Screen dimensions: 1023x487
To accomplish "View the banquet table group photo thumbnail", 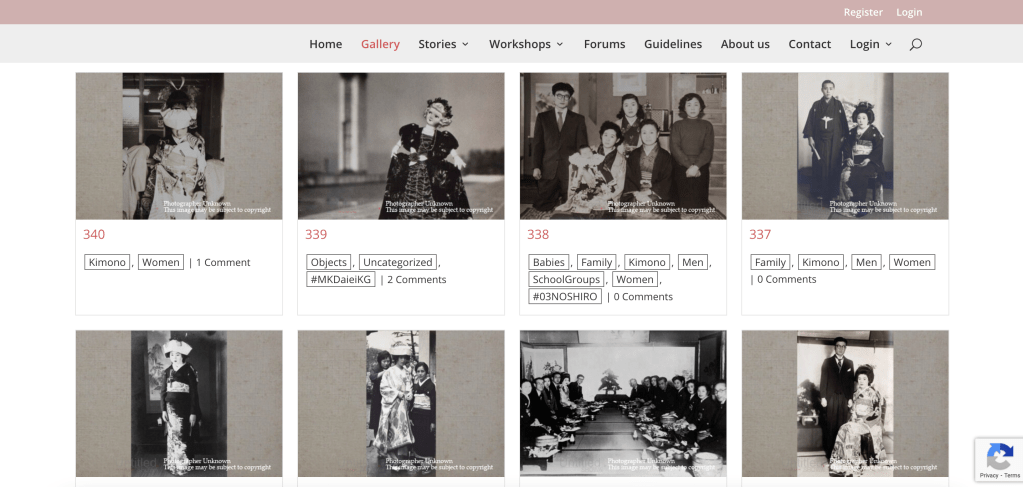I will tap(622, 403).
